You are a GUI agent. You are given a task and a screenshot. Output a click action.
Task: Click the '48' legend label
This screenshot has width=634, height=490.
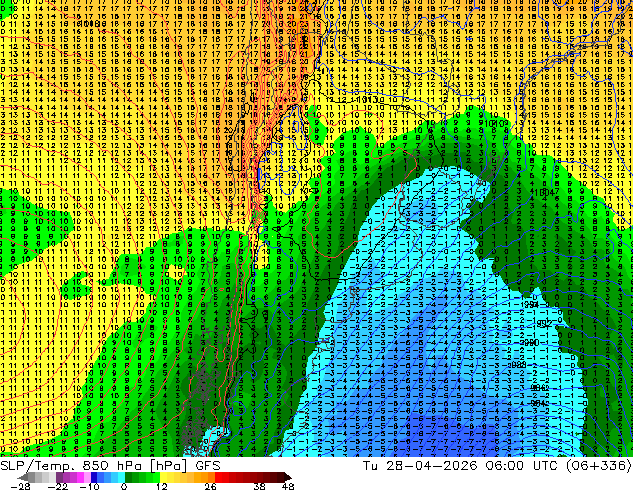[288, 486]
